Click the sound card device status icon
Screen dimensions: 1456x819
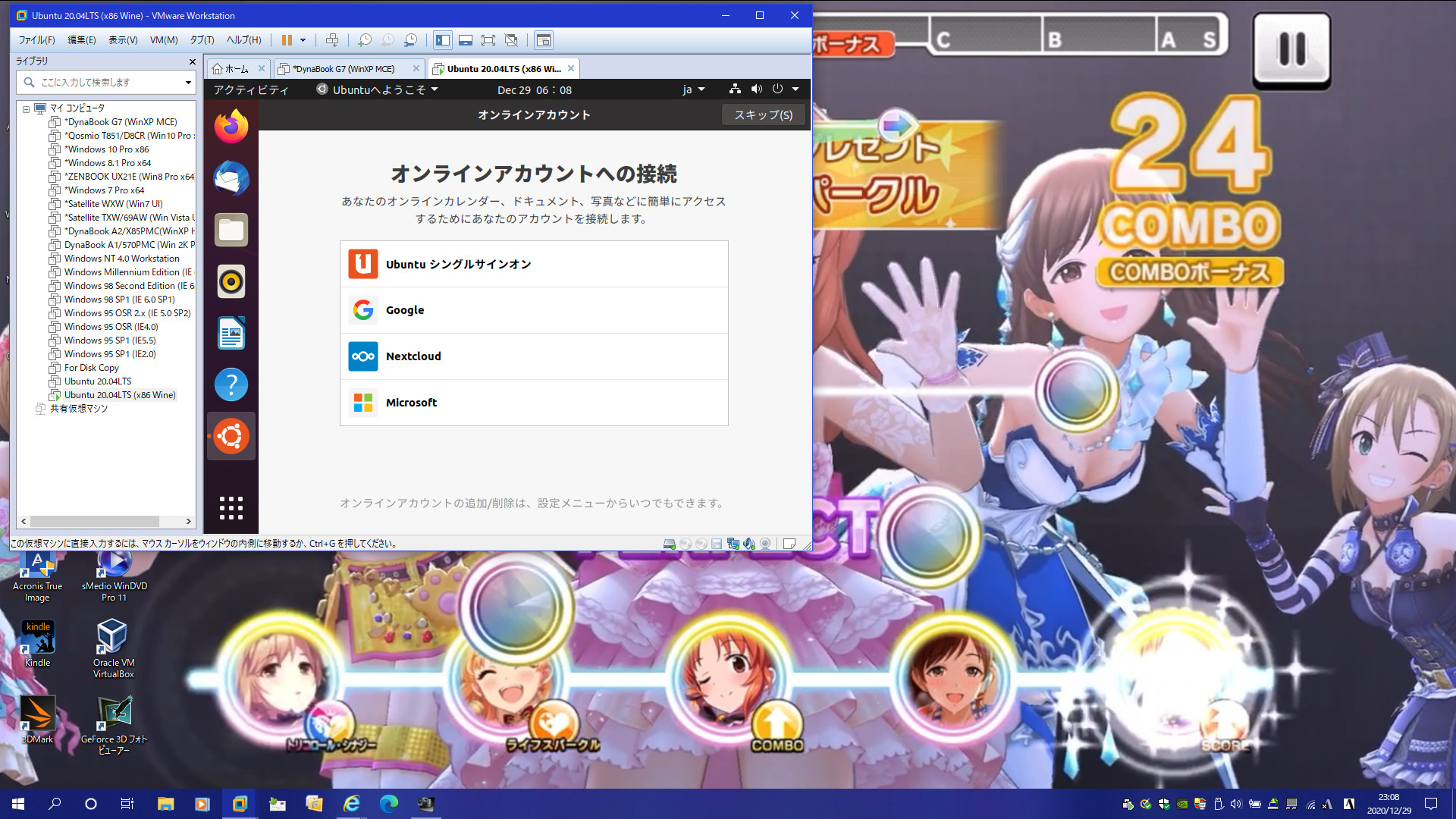[x=749, y=544]
